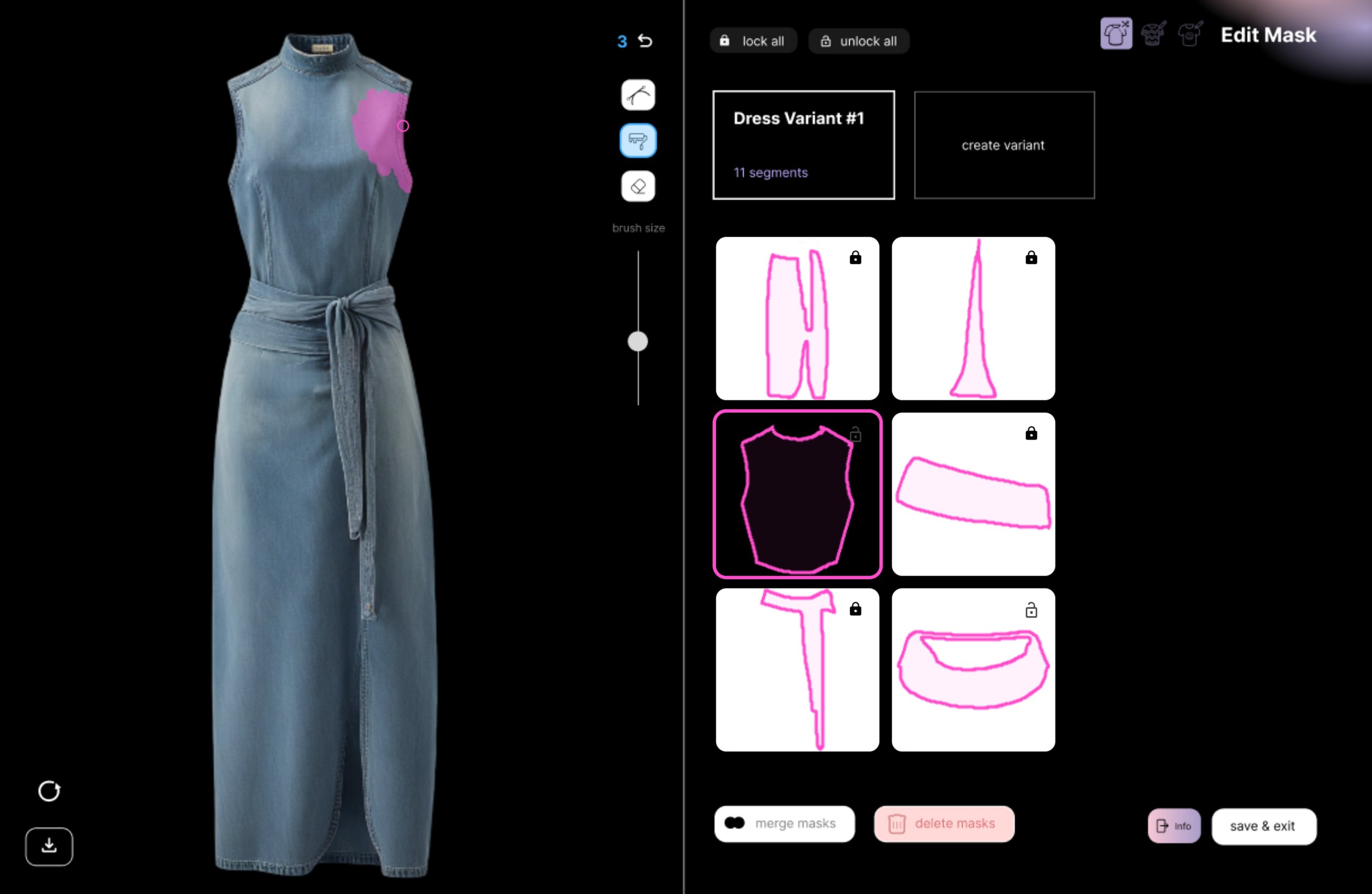Select the scissors cutting tool
The image size is (1372, 894).
pyautogui.click(x=638, y=94)
